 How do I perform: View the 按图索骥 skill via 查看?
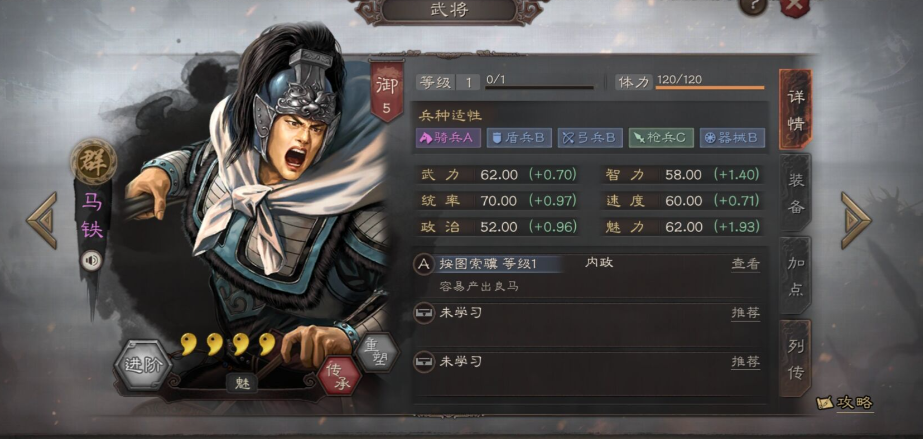745,264
